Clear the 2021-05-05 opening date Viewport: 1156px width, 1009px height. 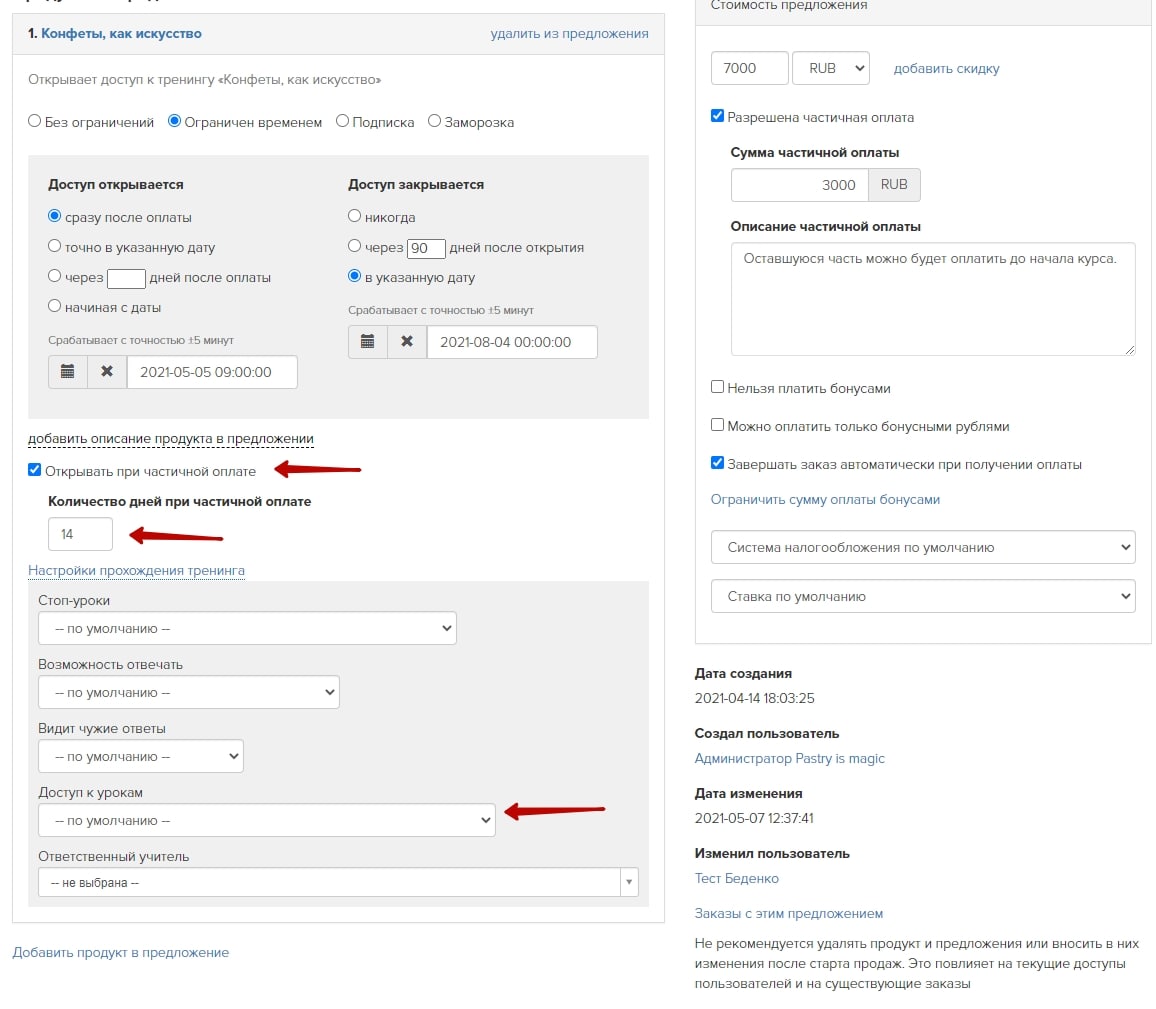[107, 371]
